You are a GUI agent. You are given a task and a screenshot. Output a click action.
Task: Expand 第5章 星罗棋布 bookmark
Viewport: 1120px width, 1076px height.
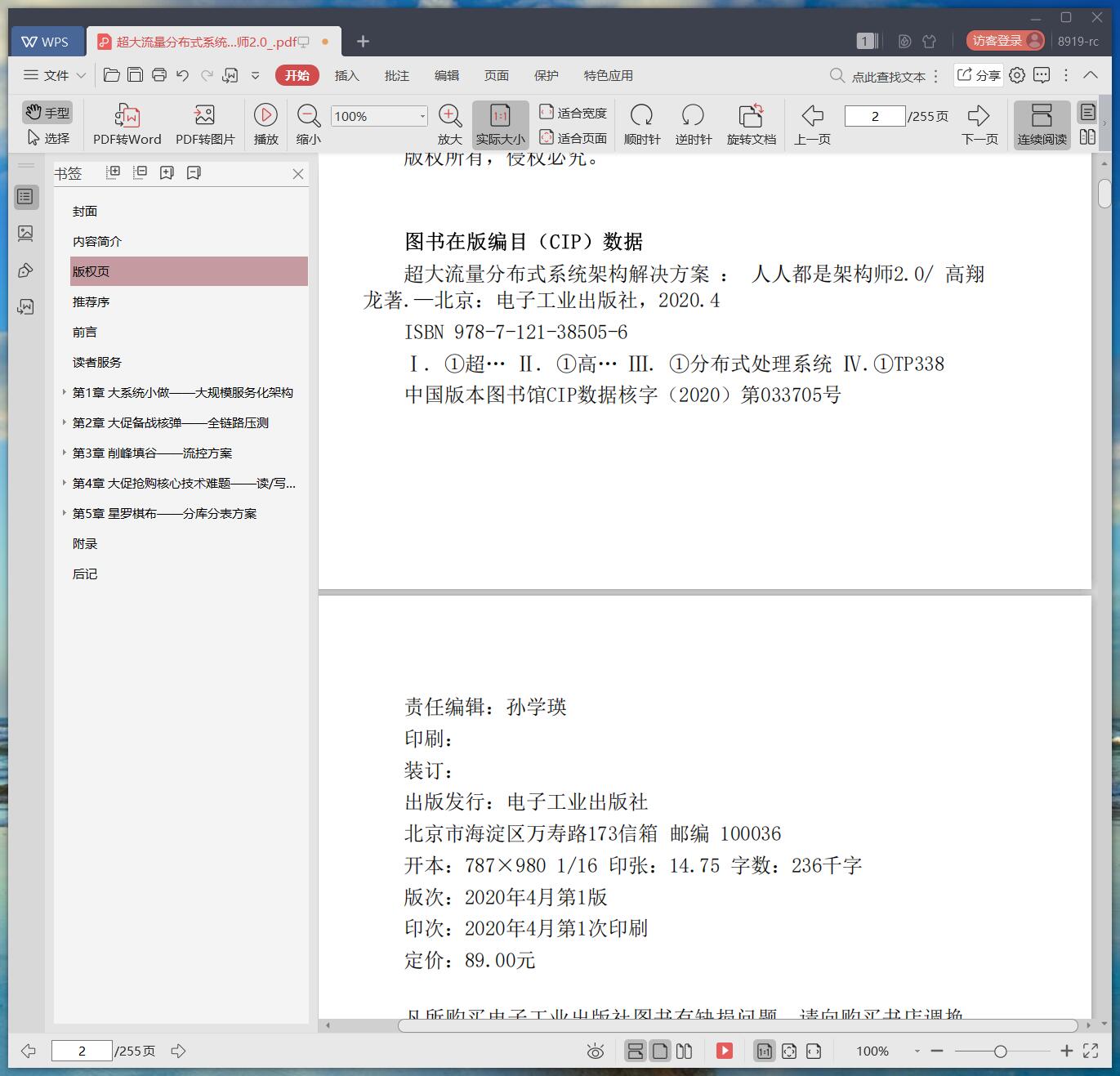pyautogui.click(x=64, y=513)
